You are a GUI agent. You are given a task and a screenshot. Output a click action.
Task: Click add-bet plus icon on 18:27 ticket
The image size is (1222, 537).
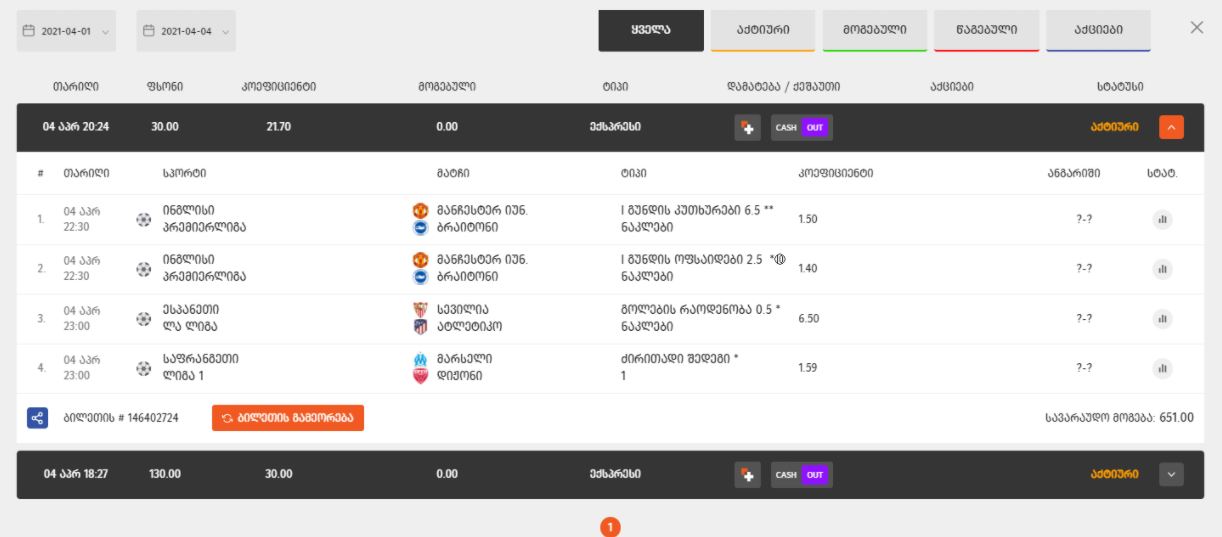click(747, 475)
